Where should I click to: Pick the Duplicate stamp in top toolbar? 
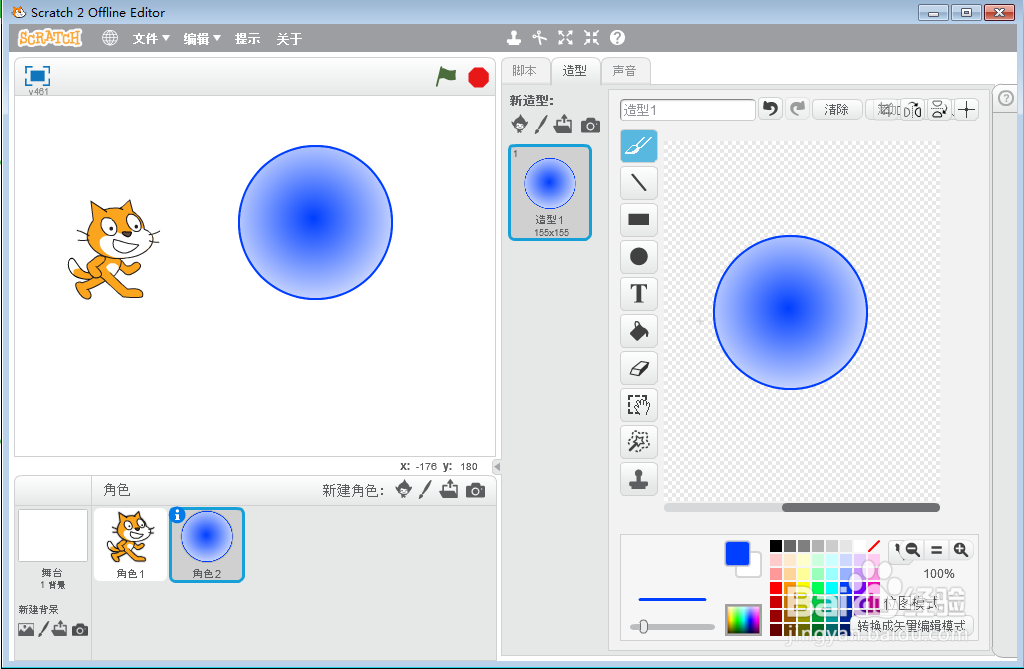click(514, 38)
